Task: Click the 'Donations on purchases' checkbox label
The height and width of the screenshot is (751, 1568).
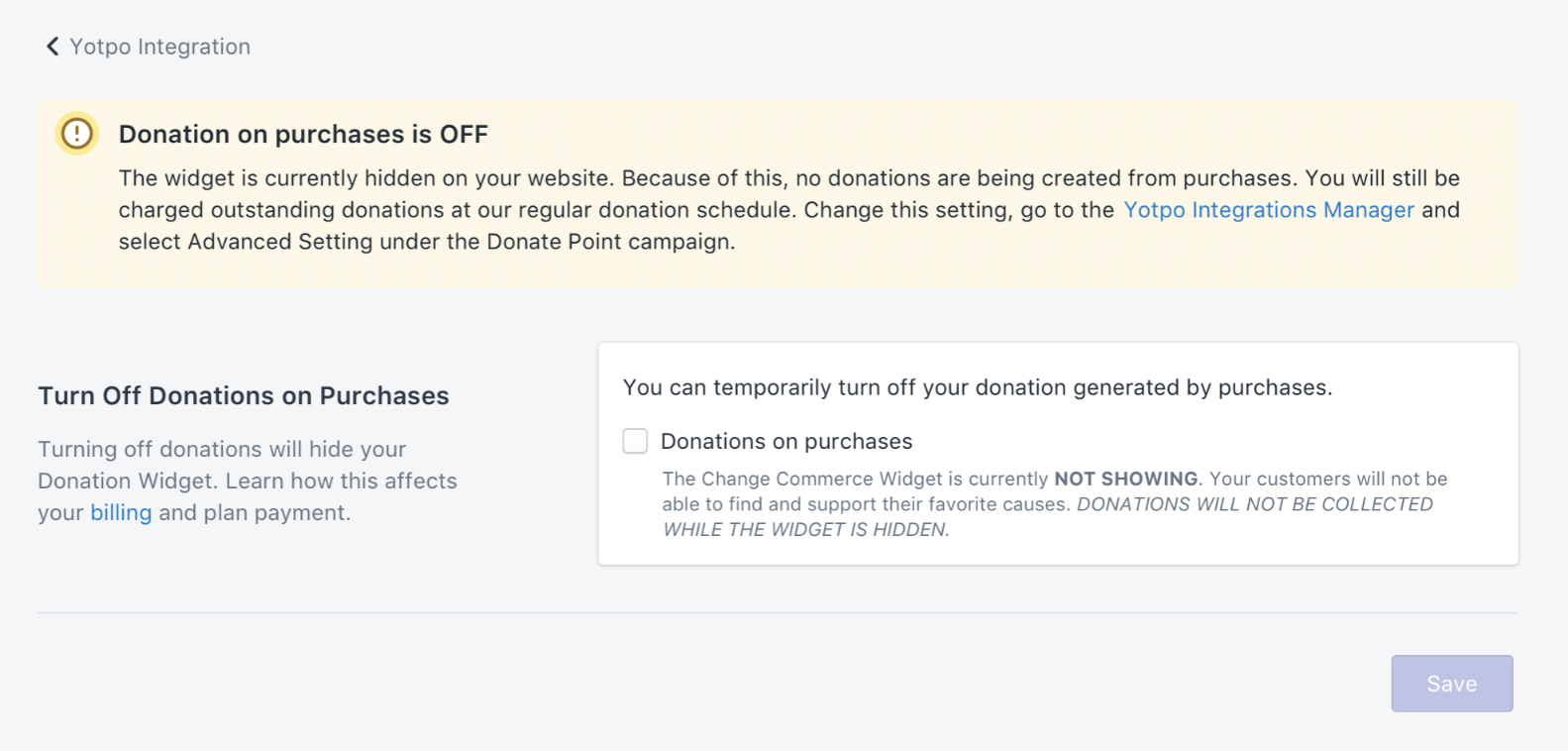Action: (786, 441)
